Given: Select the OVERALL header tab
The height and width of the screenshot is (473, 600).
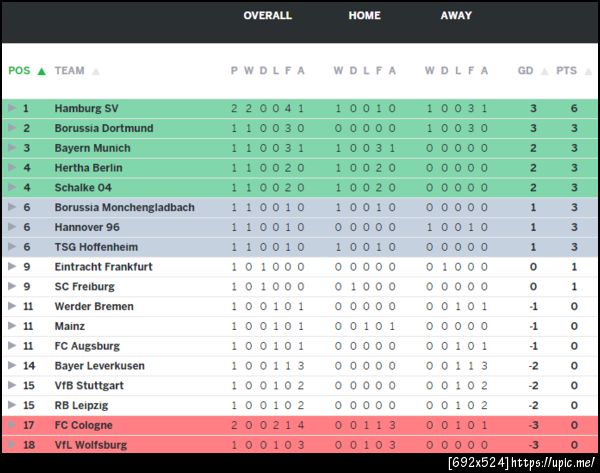Looking at the screenshot, I should pyautogui.click(x=267, y=16).
